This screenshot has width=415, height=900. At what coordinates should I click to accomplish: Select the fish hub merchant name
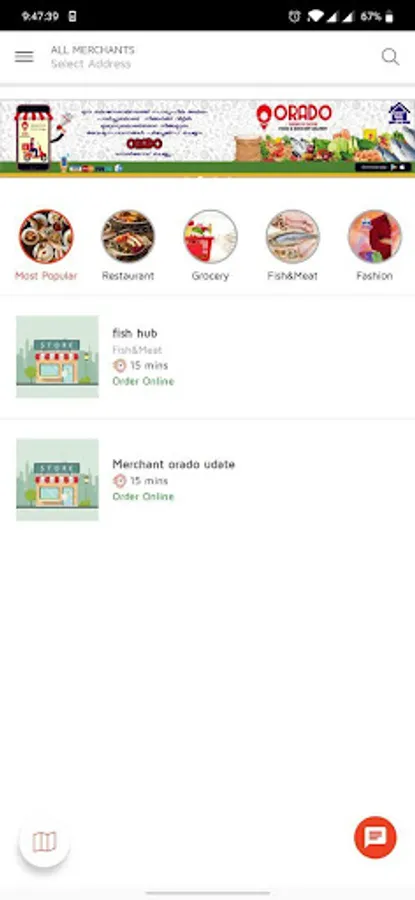[x=135, y=333]
